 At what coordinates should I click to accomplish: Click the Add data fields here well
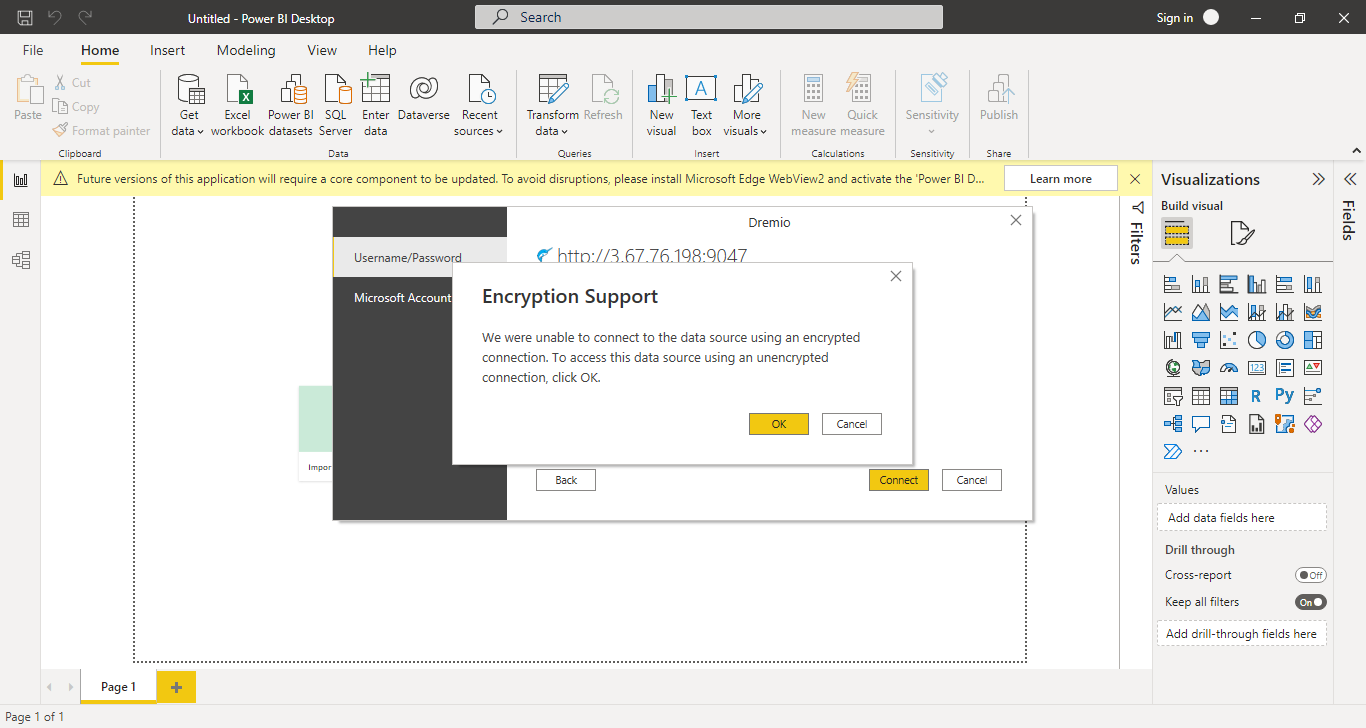point(1242,518)
